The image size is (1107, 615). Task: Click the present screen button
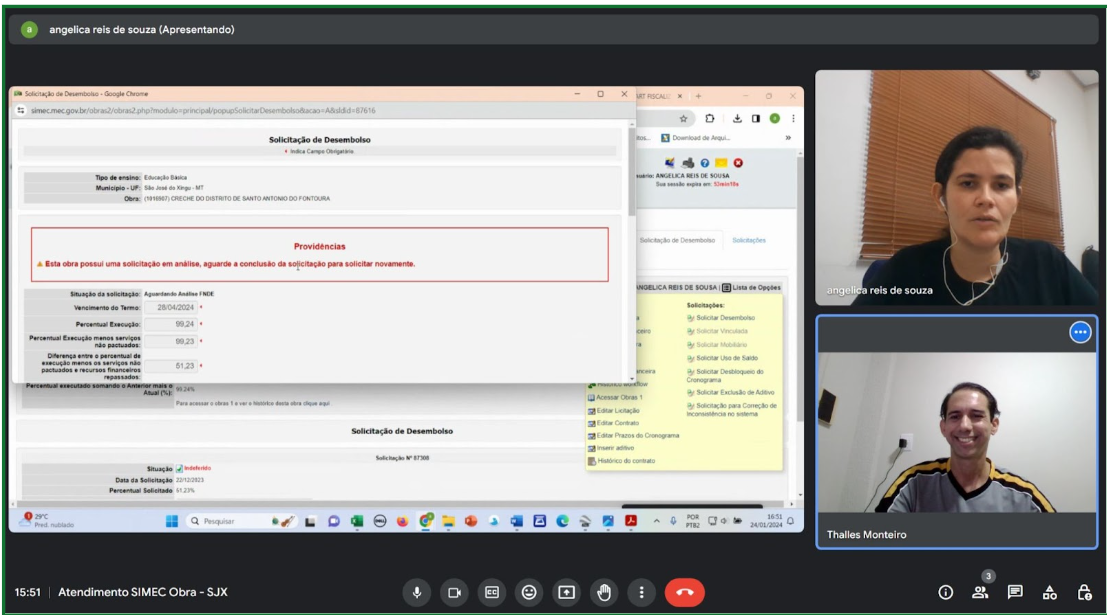tap(567, 592)
